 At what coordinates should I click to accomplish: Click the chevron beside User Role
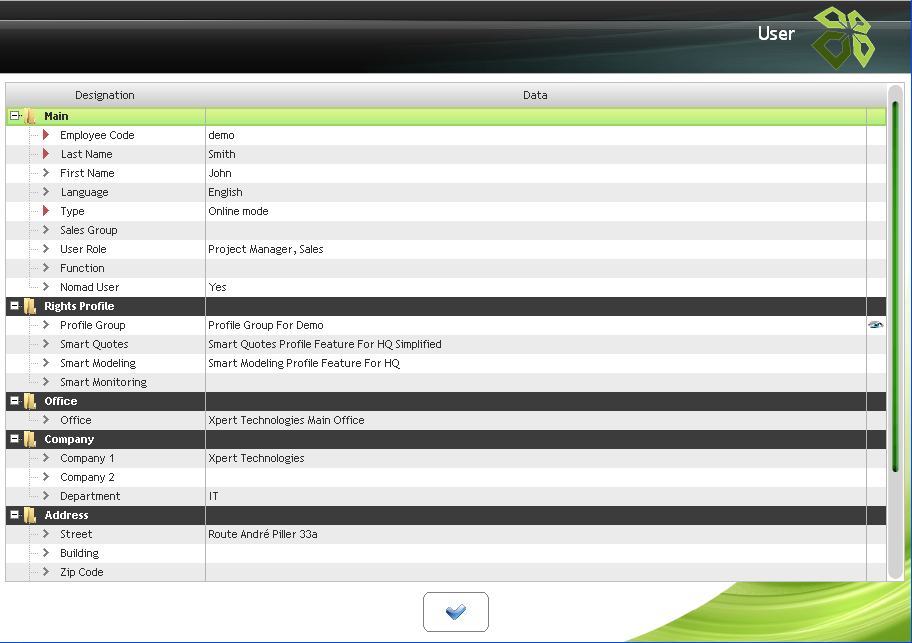pyautogui.click(x=45, y=249)
